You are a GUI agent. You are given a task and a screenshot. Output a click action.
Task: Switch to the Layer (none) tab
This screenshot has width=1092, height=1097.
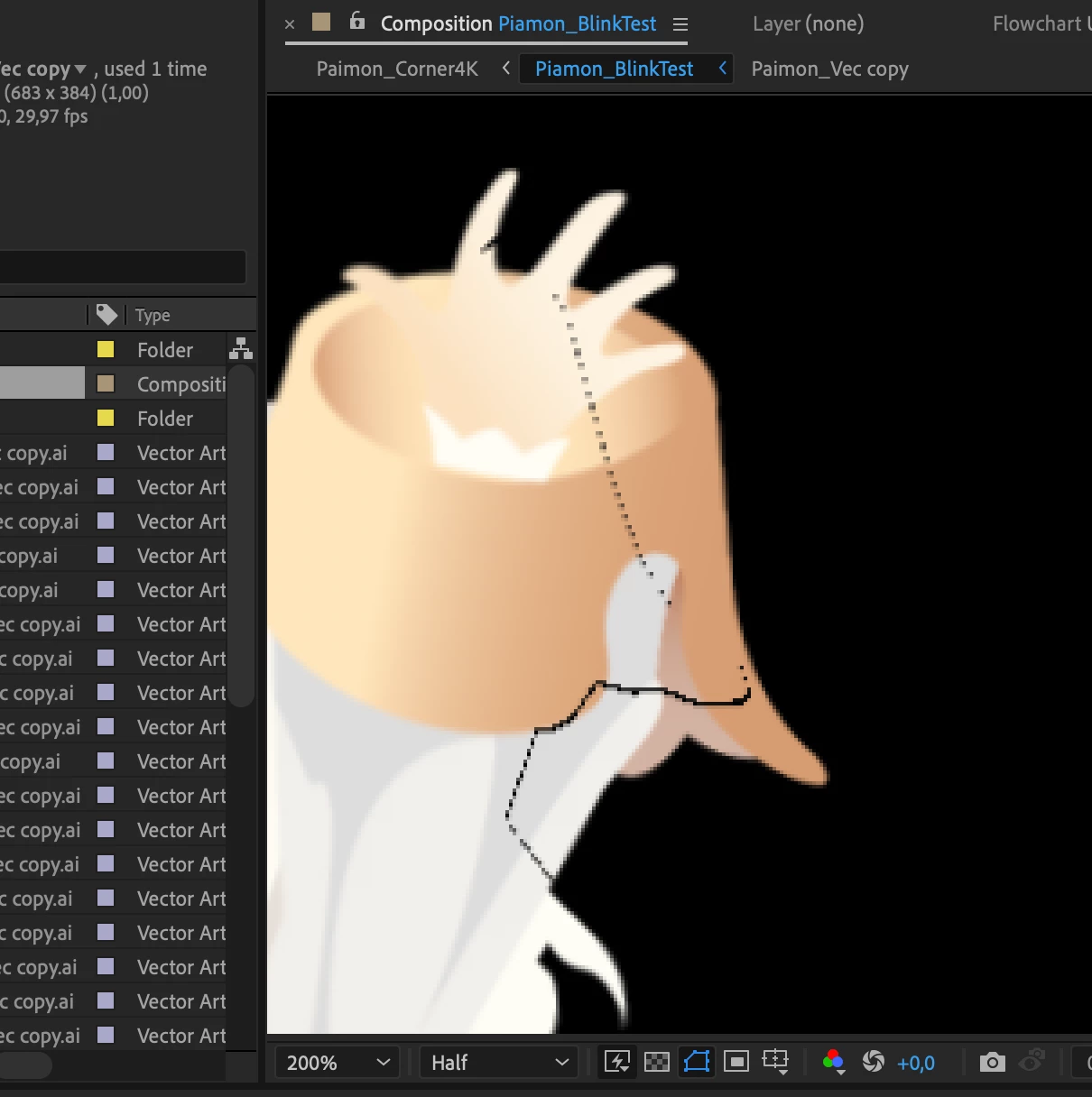pyautogui.click(x=809, y=24)
